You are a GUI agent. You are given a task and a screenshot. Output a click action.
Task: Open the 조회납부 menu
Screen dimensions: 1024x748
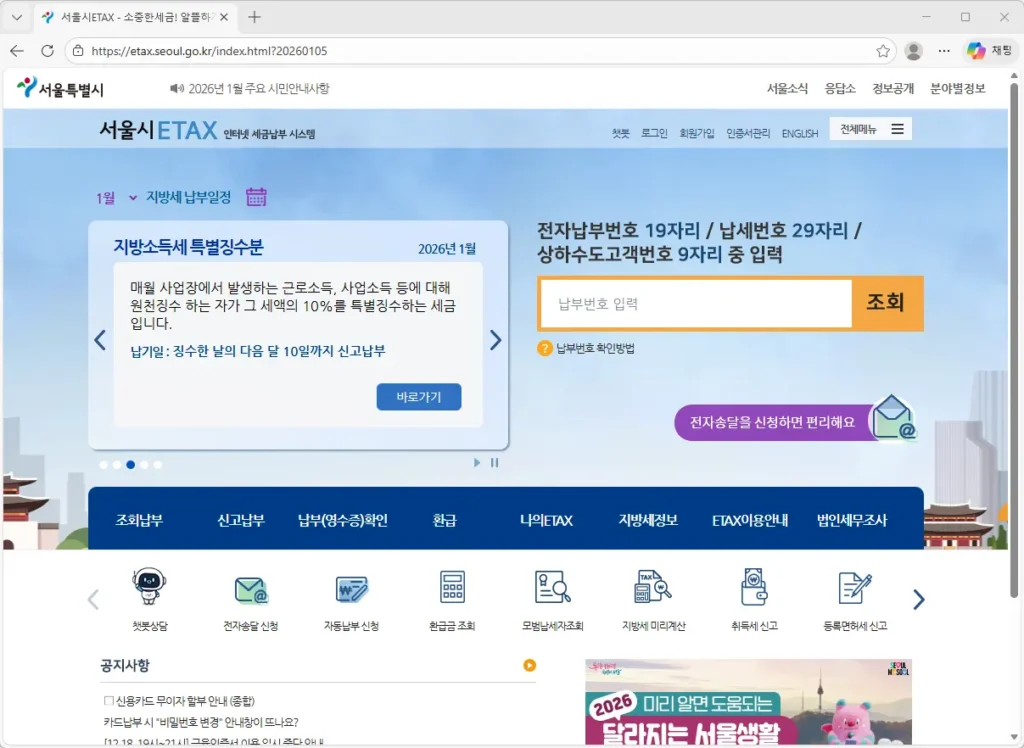(138, 521)
